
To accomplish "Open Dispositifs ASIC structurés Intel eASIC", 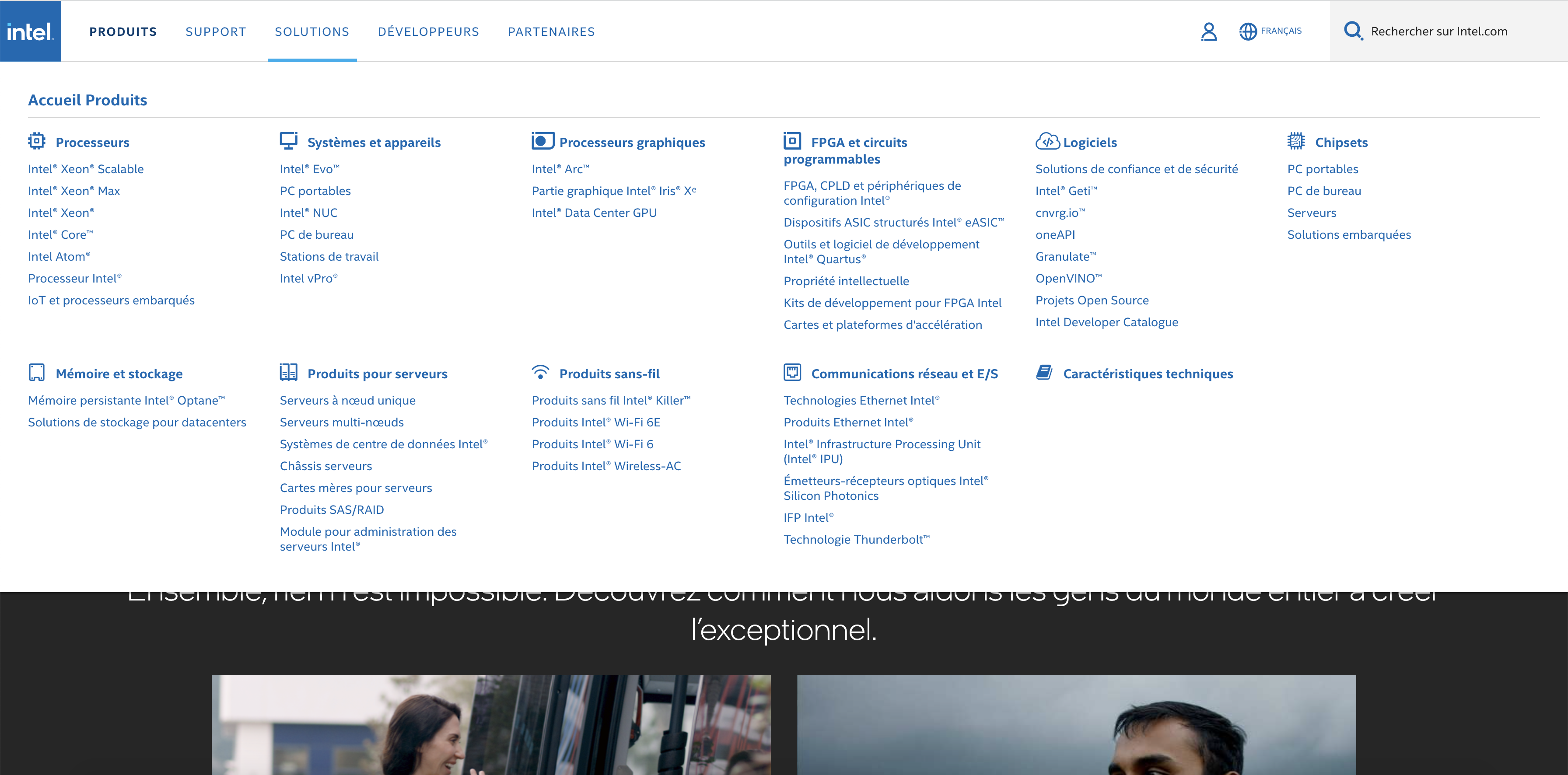I will (894, 223).
